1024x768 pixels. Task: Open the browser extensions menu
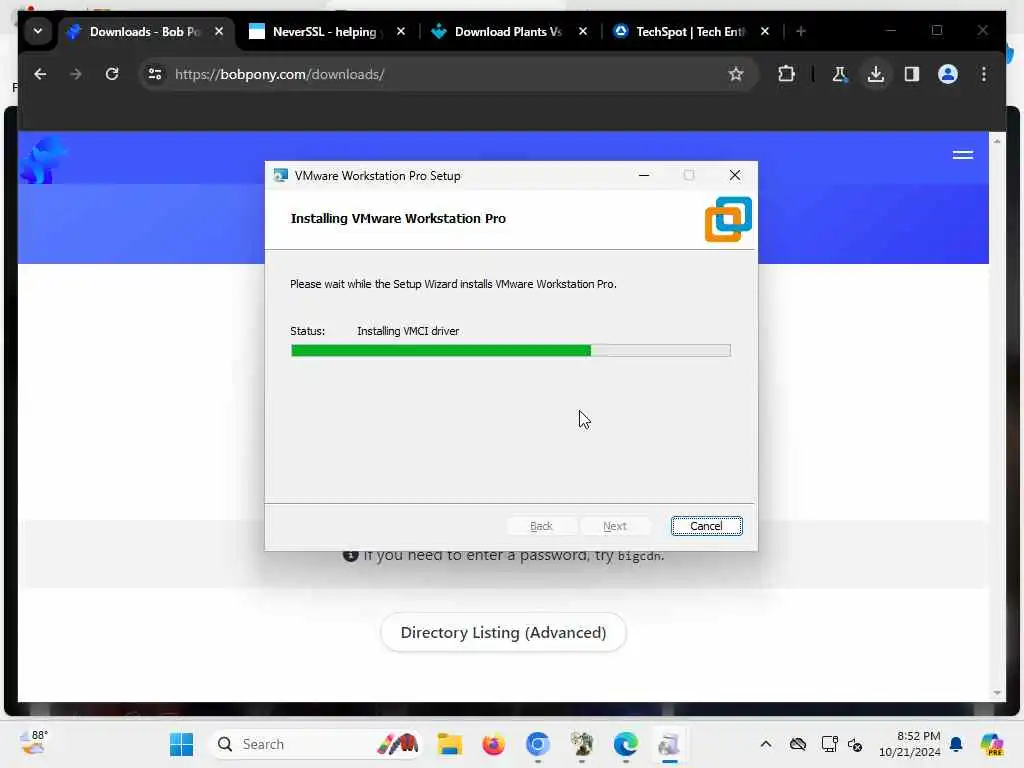point(786,74)
